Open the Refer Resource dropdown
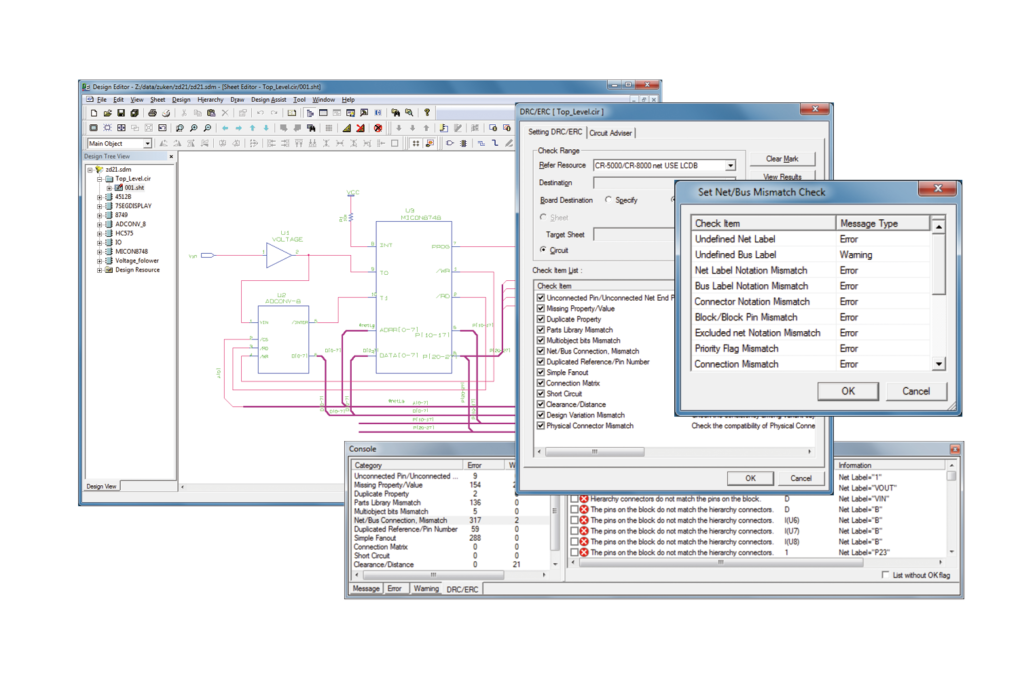Image resolution: width=1024 pixels, height=684 pixels. tap(730, 165)
